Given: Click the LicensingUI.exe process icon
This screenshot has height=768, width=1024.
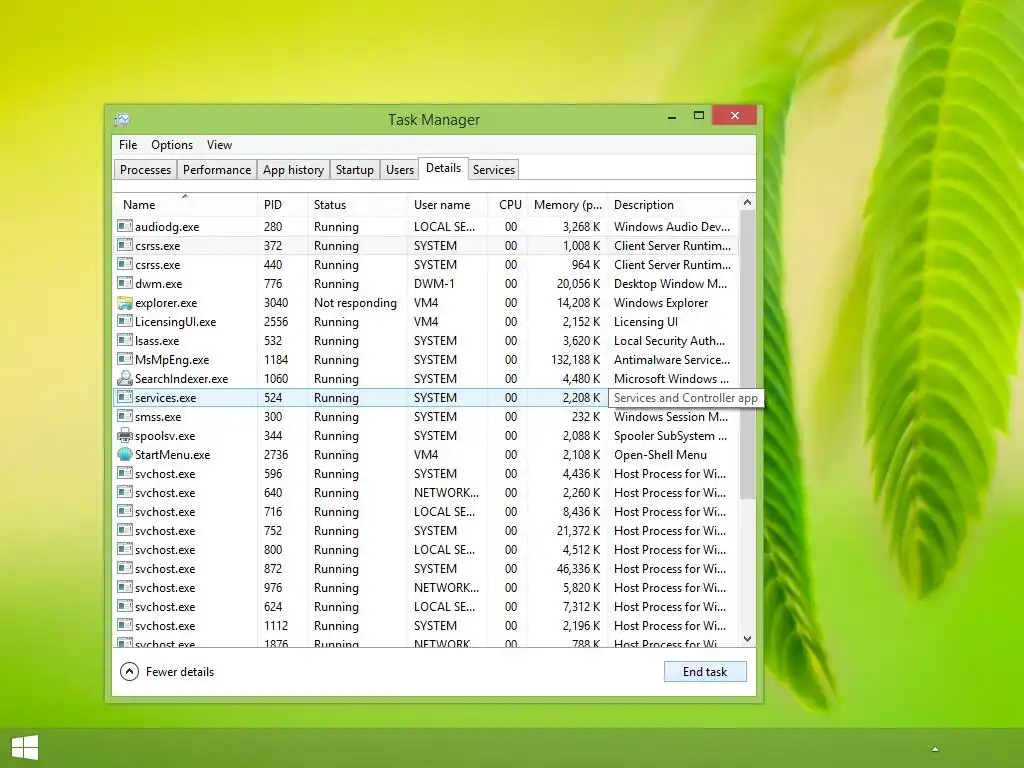Looking at the screenshot, I should point(125,321).
